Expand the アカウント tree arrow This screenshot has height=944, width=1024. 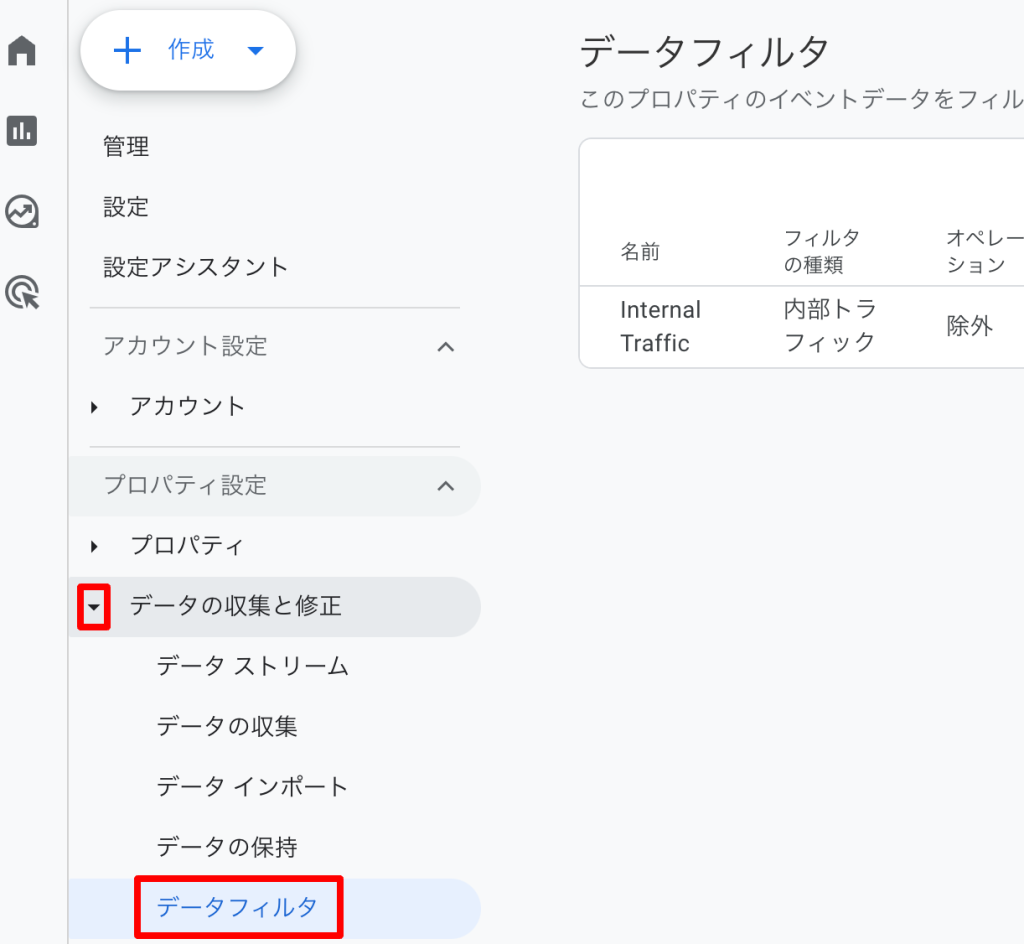click(94, 407)
